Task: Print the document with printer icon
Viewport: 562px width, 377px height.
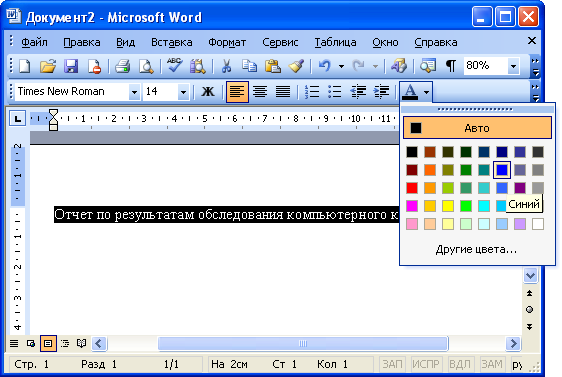Action: (x=123, y=66)
